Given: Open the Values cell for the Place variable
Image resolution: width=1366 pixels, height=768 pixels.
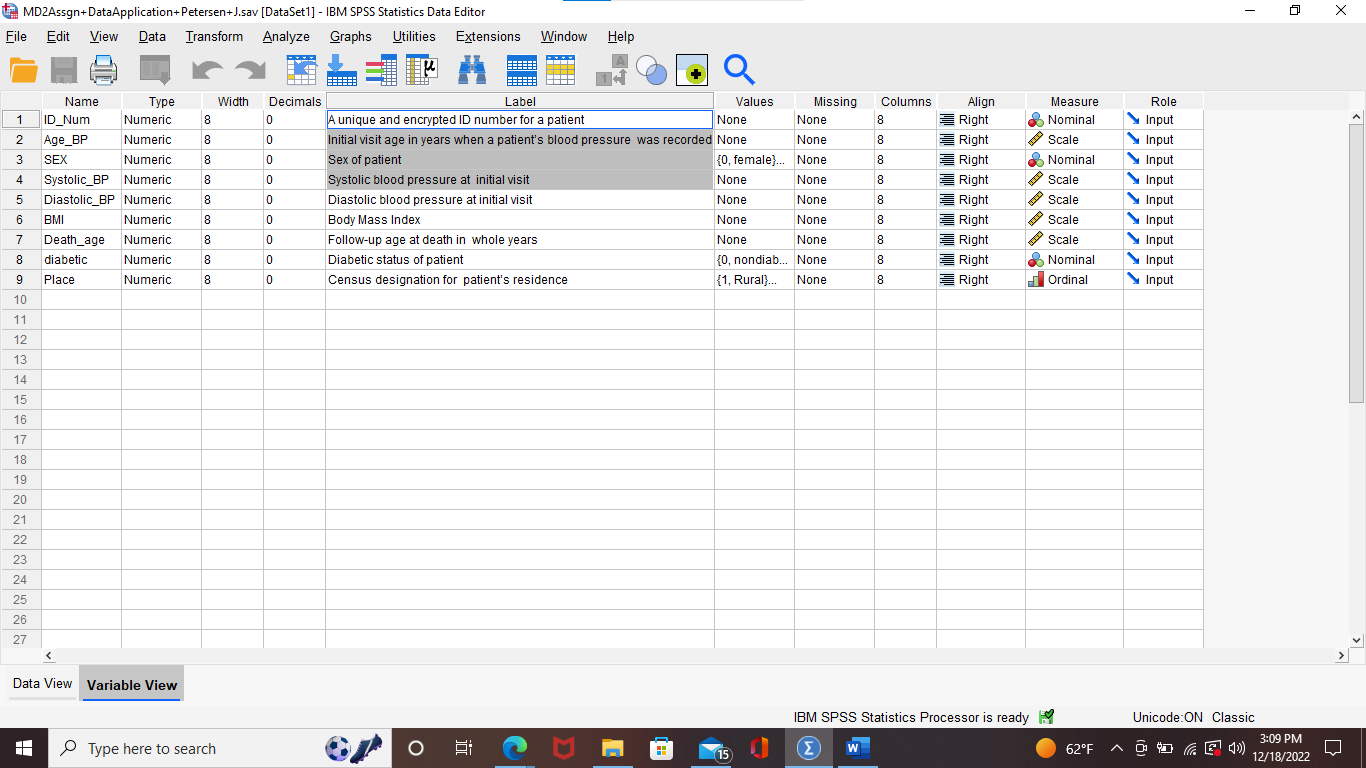Looking at the screenshot, I should click(752, 279).
